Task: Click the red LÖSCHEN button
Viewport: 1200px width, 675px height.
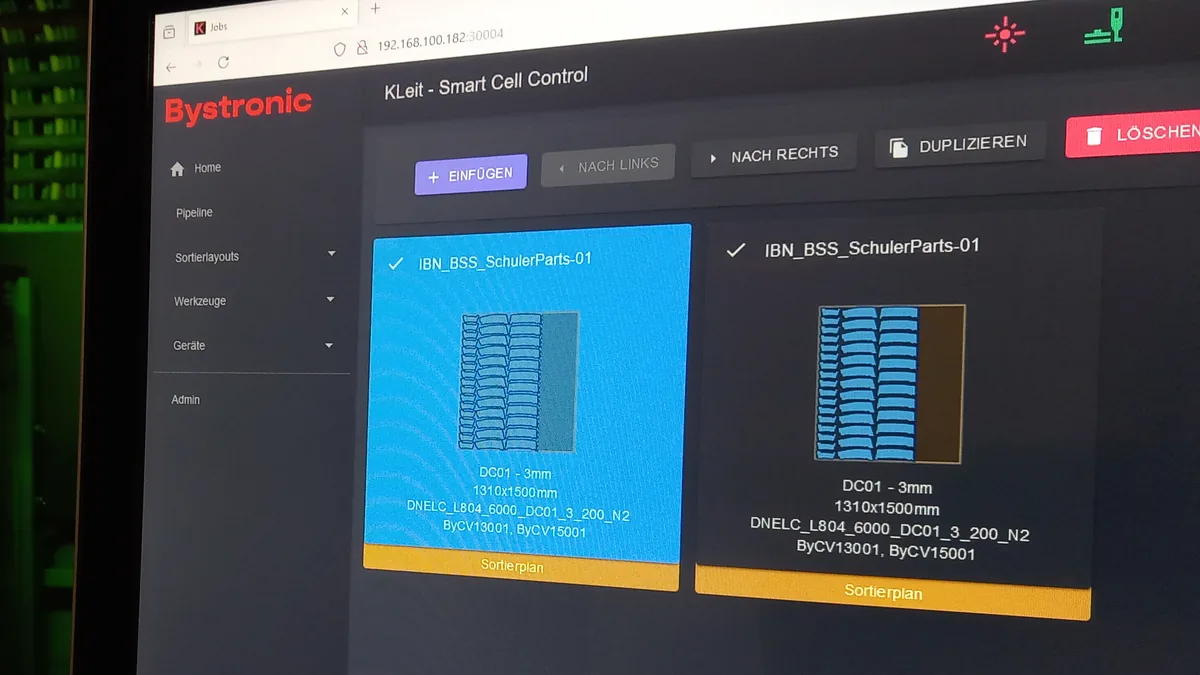Action: click(x=1133, y=134)
